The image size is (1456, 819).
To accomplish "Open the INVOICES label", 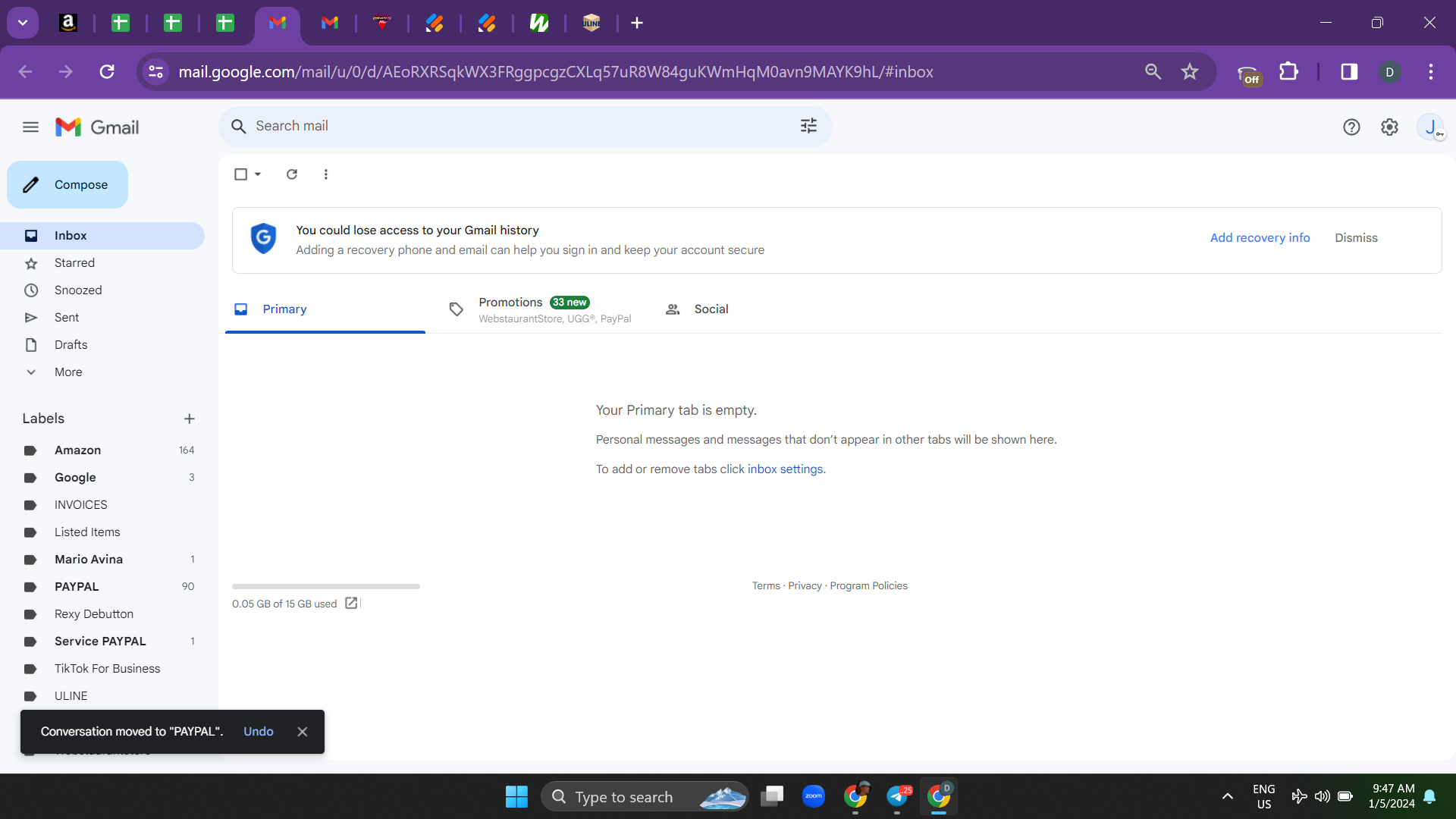I will point(80,504).
